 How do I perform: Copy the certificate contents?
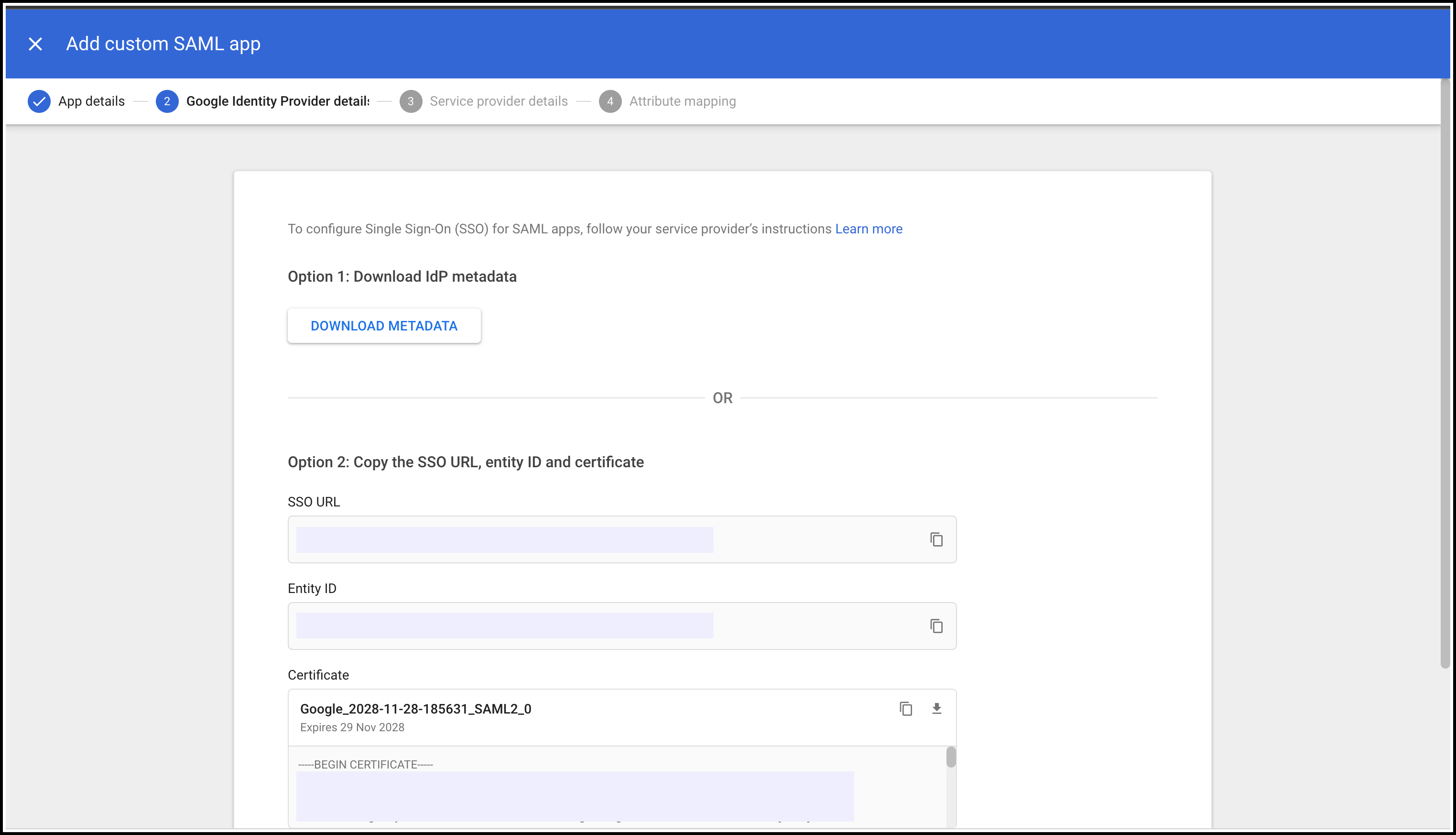906,709
